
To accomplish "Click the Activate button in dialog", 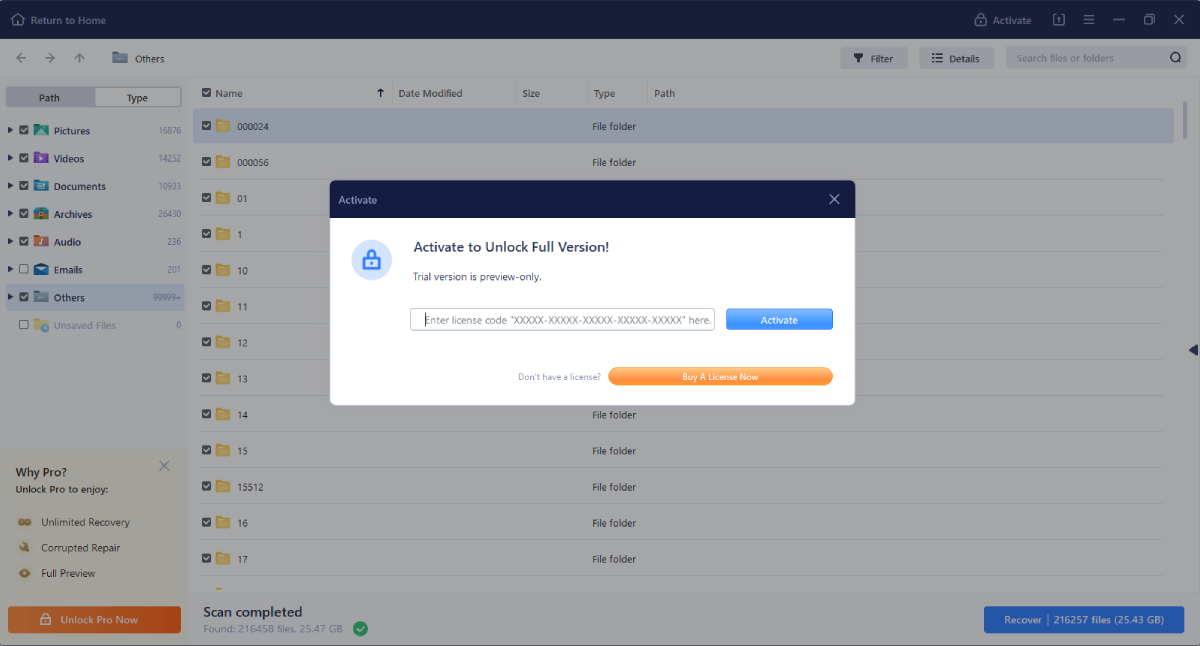I will (x=779, y=320).
